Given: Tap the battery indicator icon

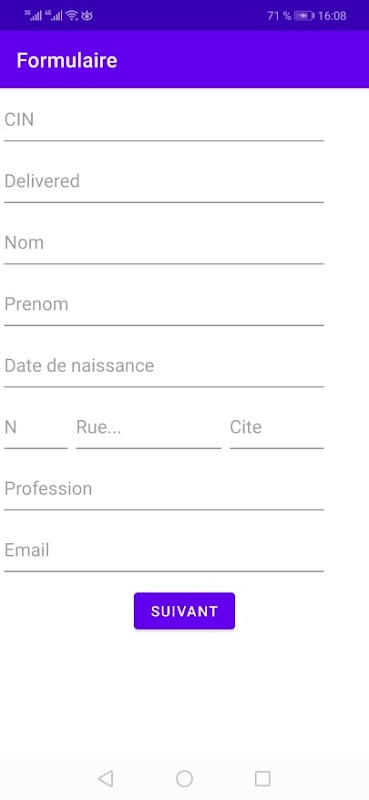Looking at the screenshot, I should click(x=304, y=16).
